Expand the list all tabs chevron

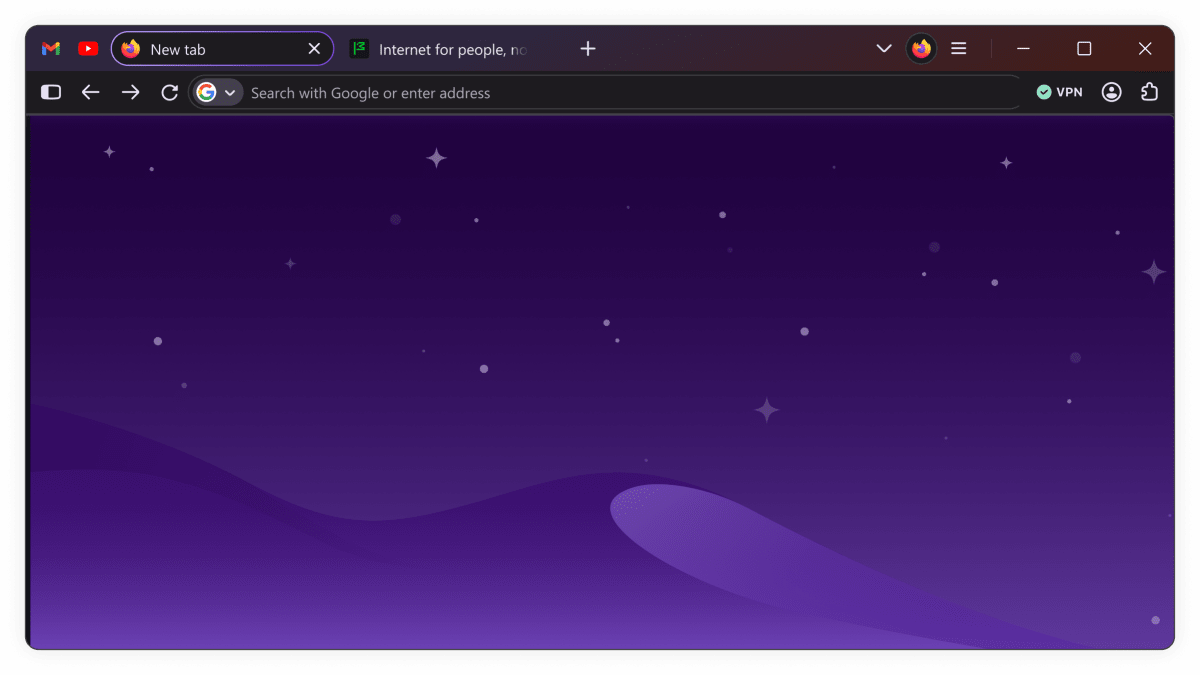click(x=884, y=49)
